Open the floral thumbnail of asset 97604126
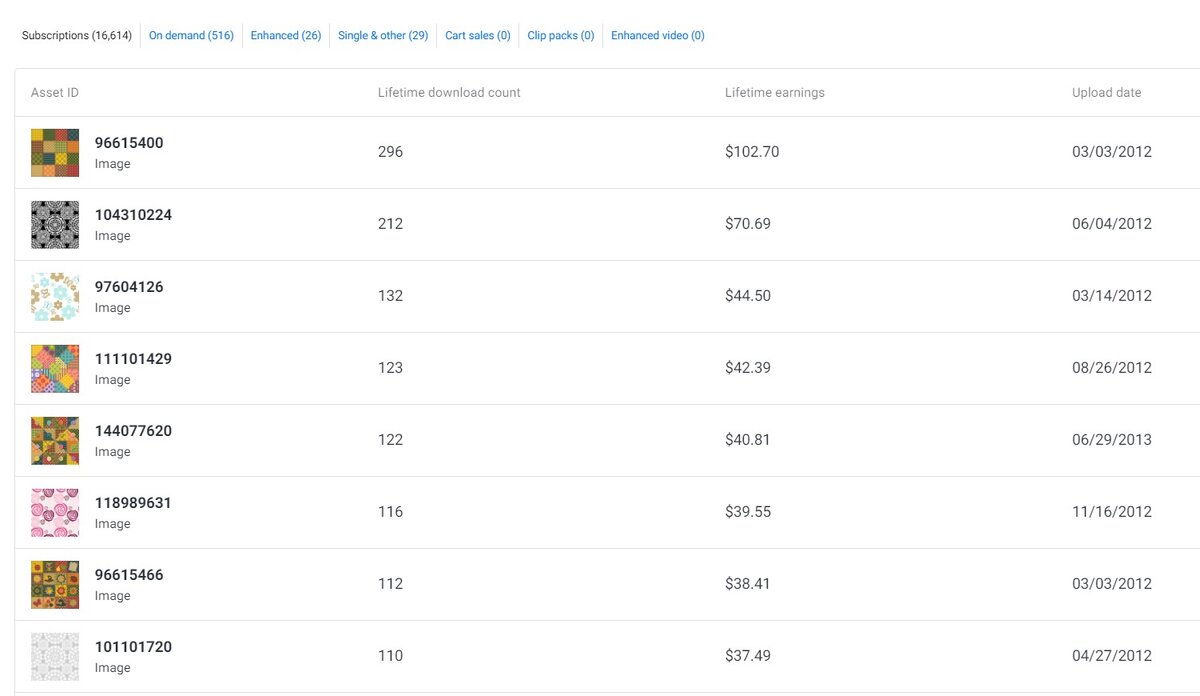The width and height of the screenshot is (1200, 696). tap(55, 297)
